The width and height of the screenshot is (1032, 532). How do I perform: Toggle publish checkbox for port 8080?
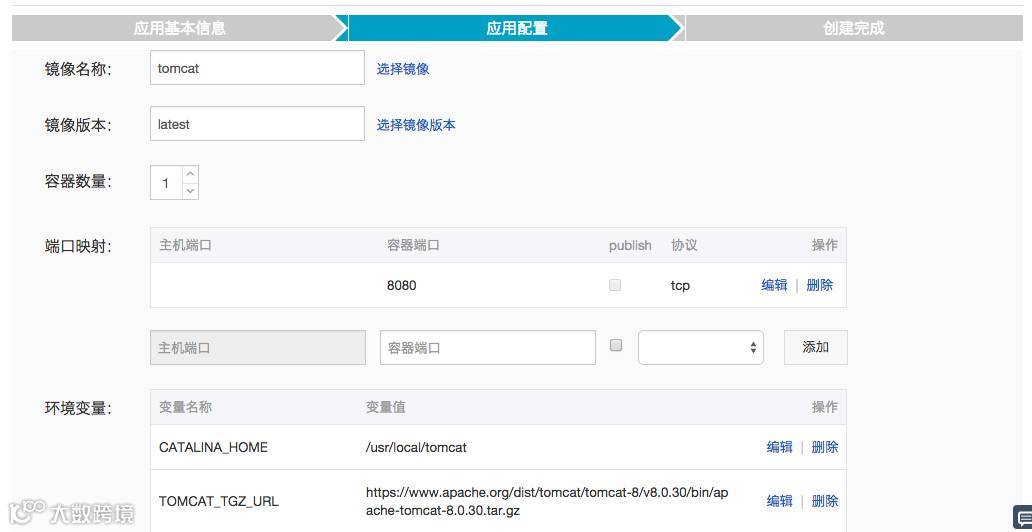coord(615,285)
